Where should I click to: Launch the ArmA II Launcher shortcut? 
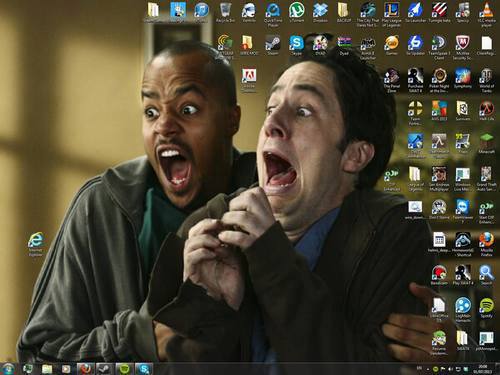[x=367, y=47]
